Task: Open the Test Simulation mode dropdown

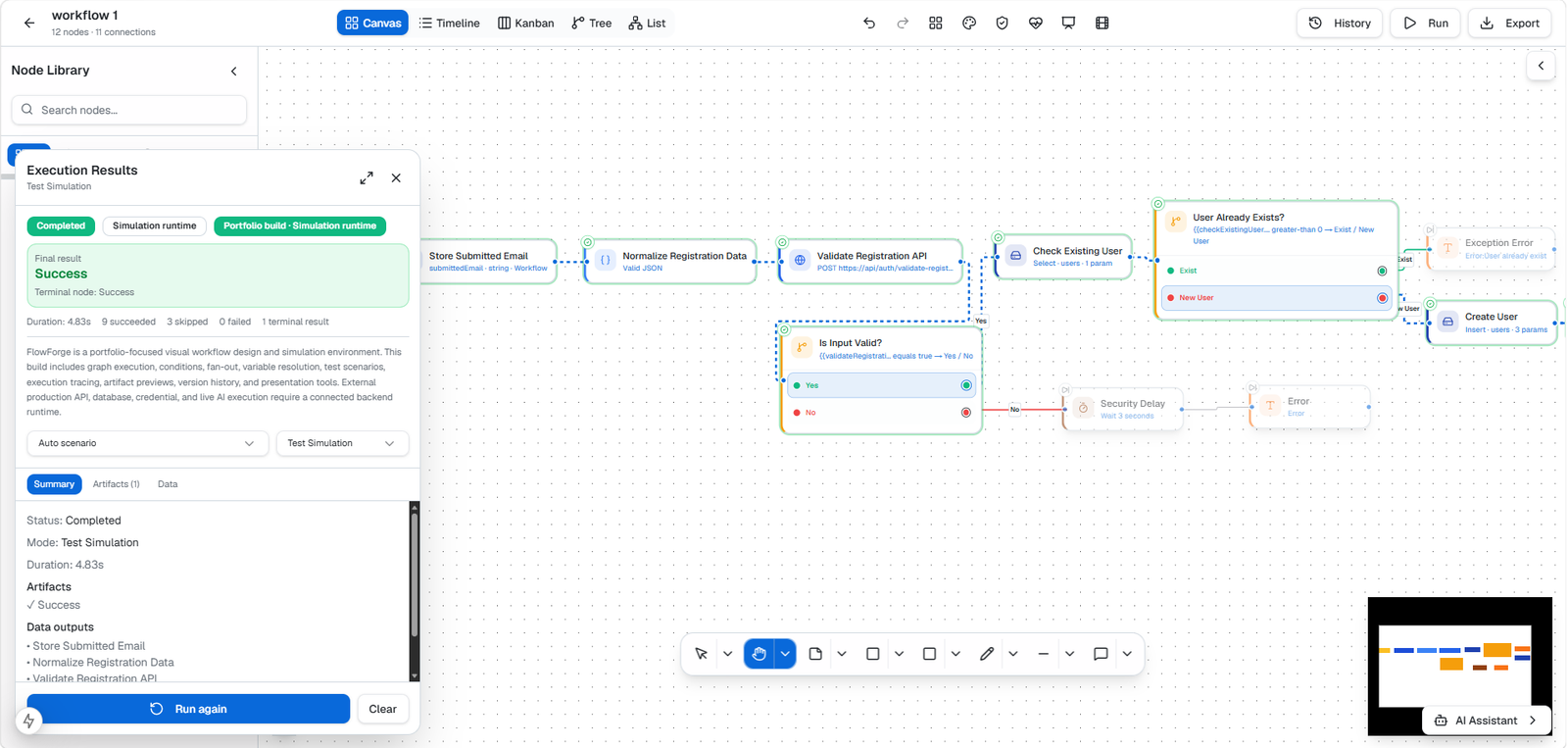Action: click(342, 443)
